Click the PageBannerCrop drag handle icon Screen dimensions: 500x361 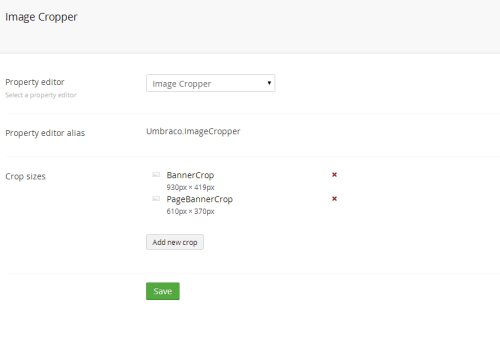(156, 199)
